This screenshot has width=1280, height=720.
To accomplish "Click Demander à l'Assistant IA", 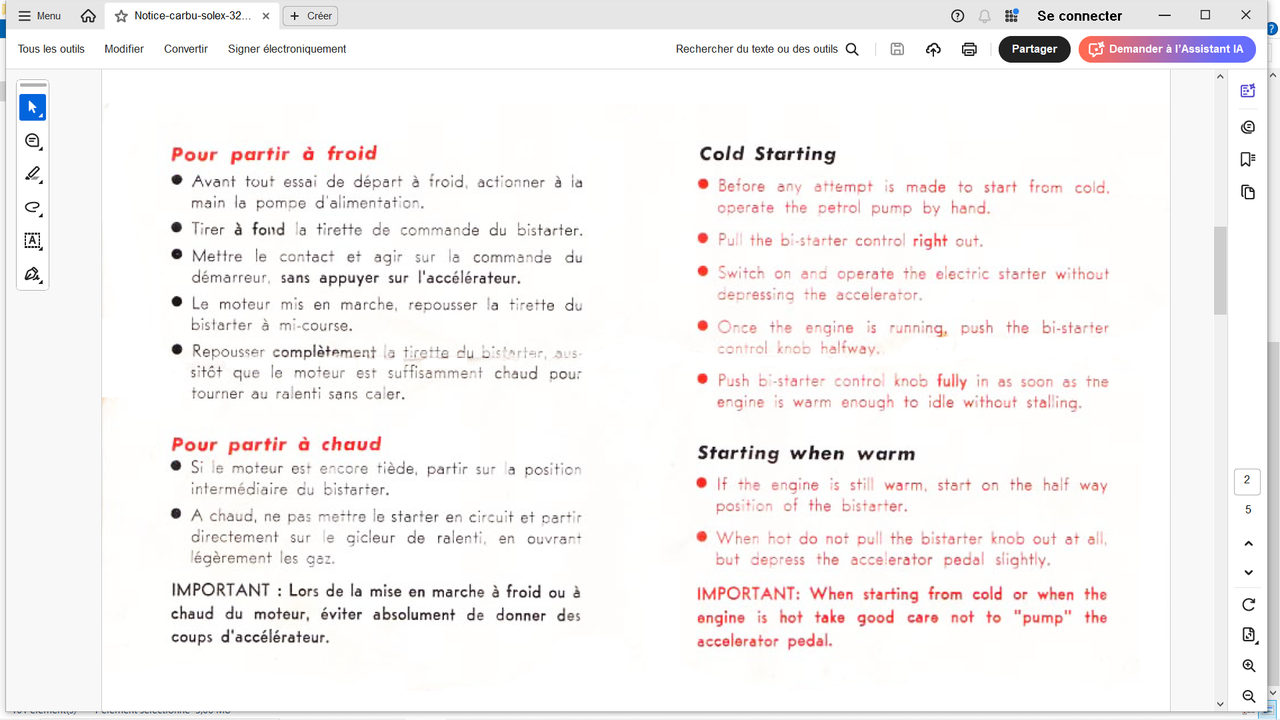I will point(1167,49).
